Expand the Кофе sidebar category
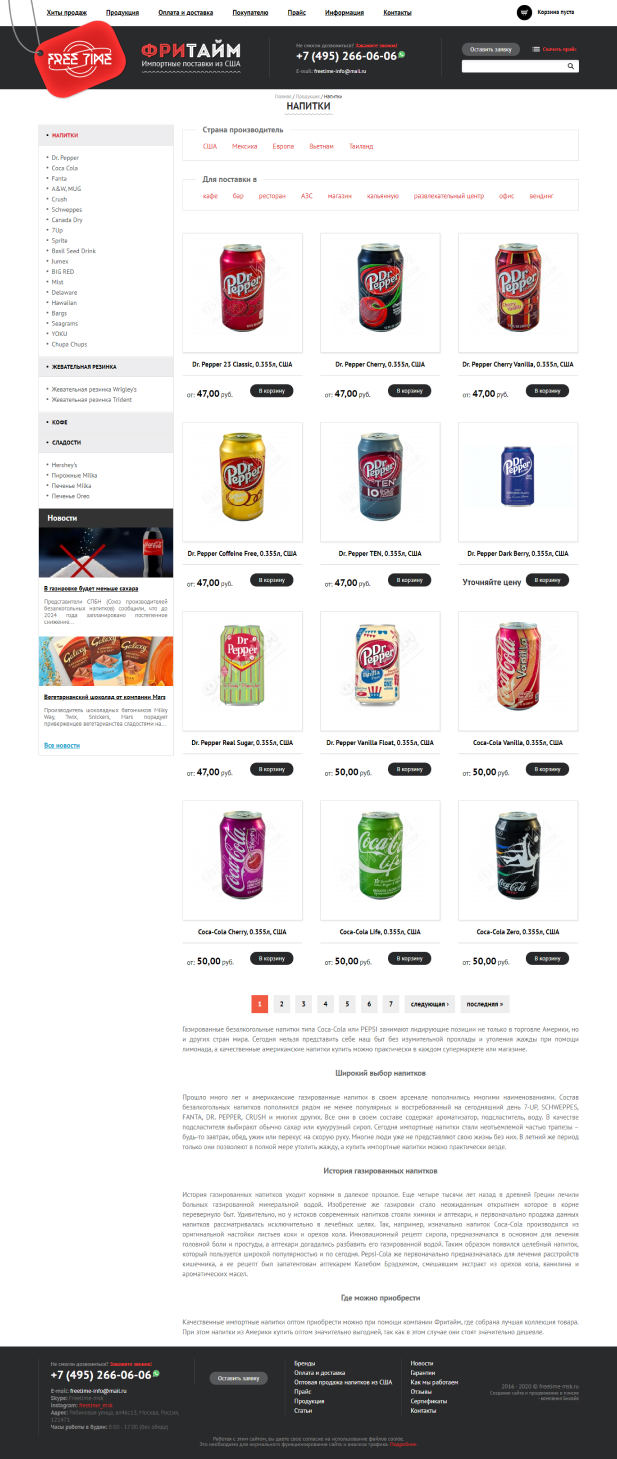617x1459 pixels. click(x=60, y=422)
